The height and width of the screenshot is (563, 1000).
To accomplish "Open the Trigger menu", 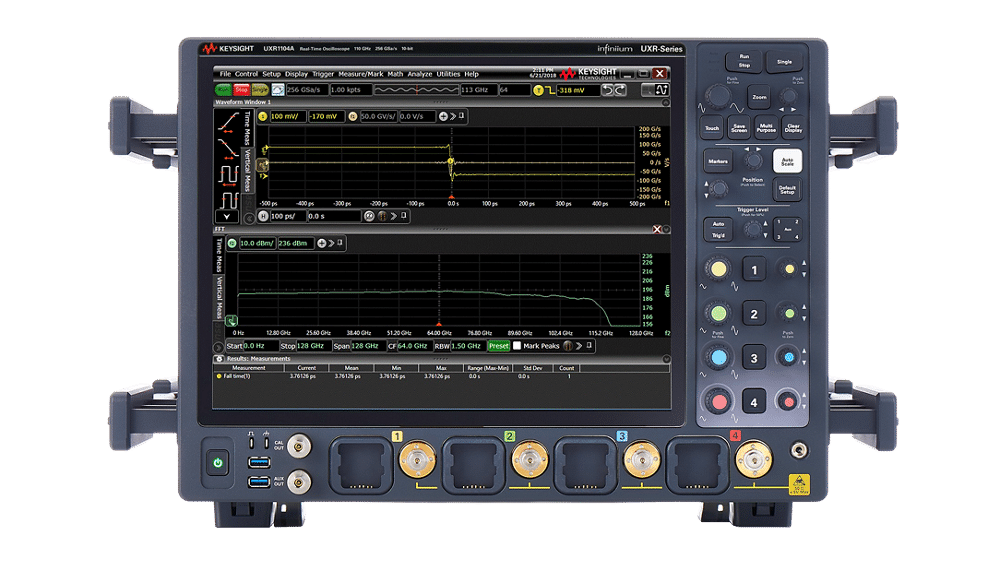I will [x=323, y=74].
